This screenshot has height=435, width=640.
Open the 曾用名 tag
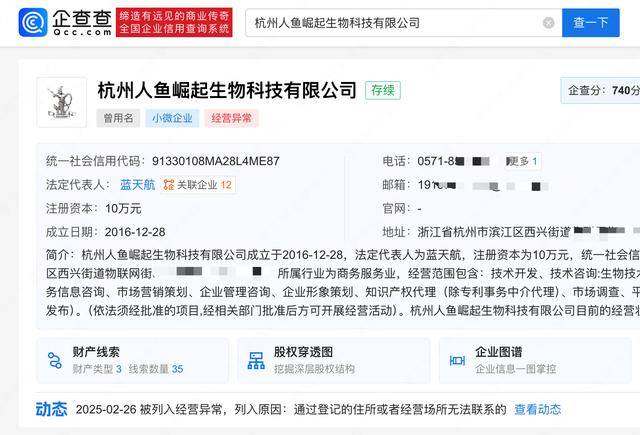[118, 118]
